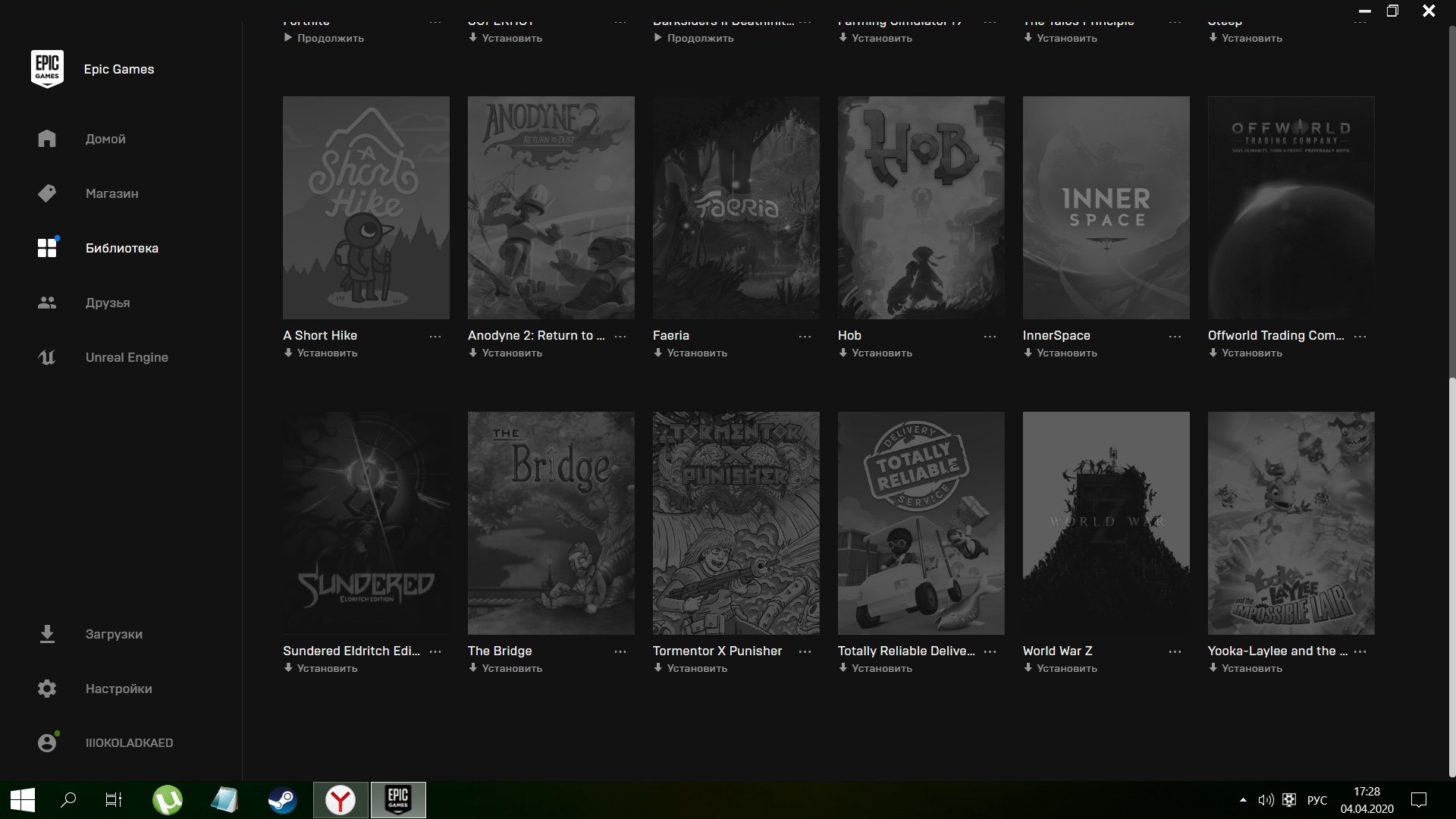Open Настройки in the sidebar
1456x819 pixels.
(119, 689)
